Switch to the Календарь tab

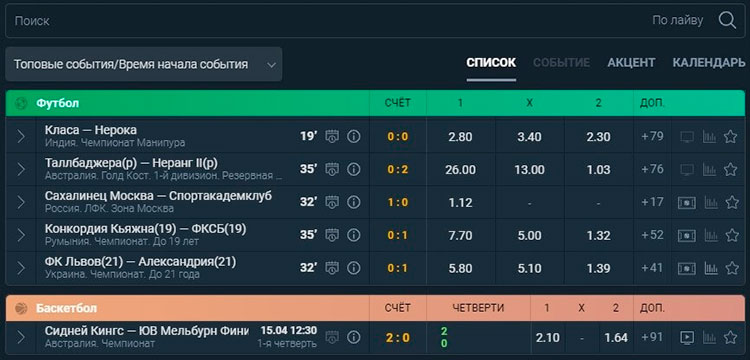(709, 63)
